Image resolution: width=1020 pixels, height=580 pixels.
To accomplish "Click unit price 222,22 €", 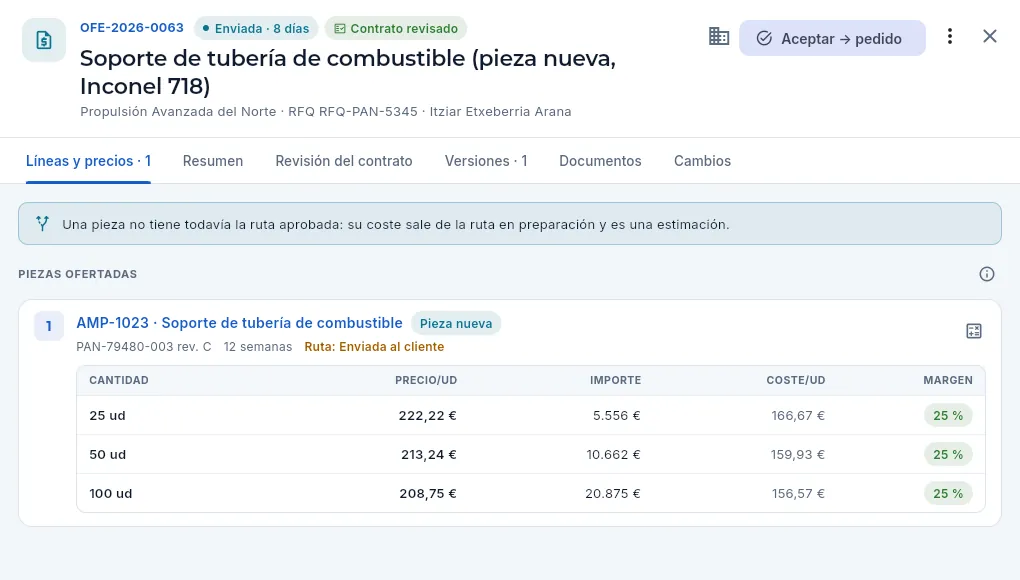I will click(427, 415).
